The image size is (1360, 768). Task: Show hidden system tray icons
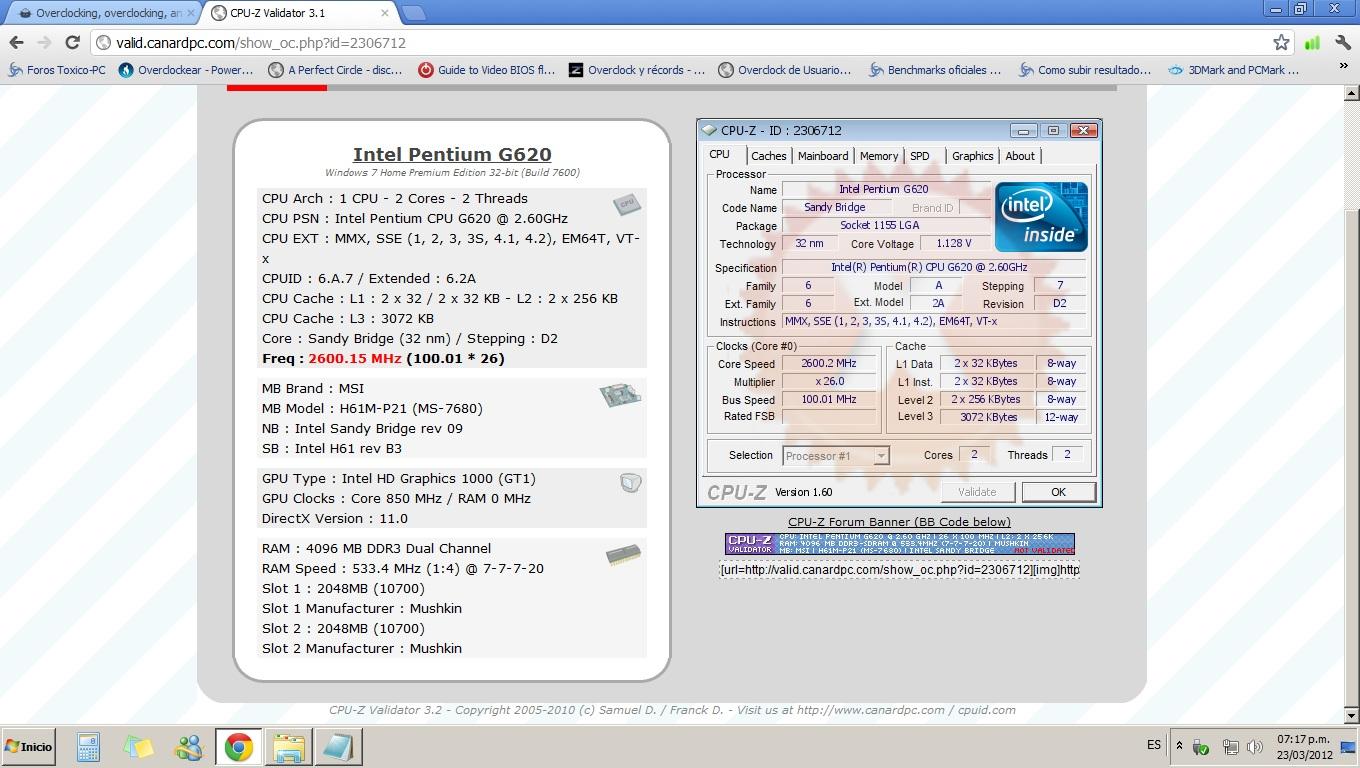click(1179, 746)
